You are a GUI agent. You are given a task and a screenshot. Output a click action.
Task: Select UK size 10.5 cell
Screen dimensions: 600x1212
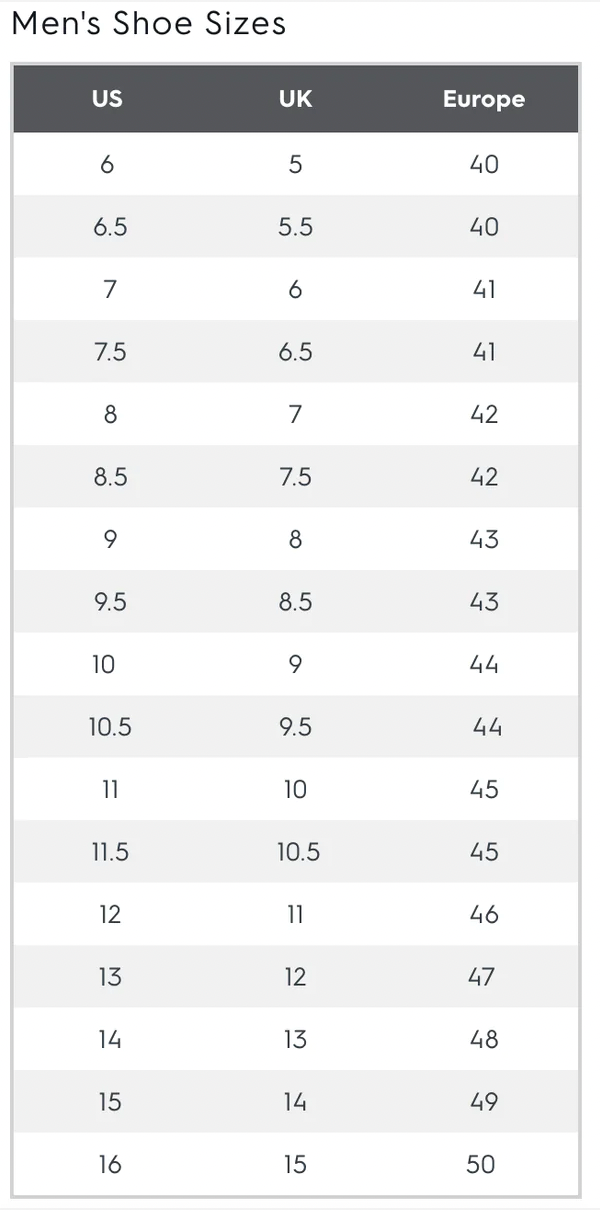(298, 852)
